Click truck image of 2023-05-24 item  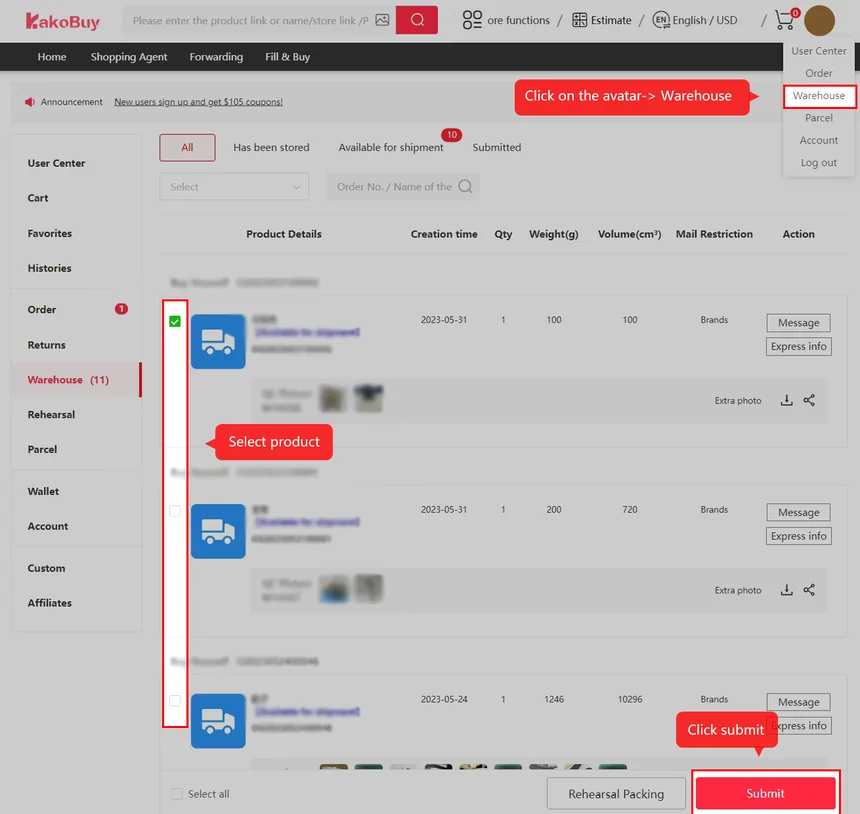[218, 721]
